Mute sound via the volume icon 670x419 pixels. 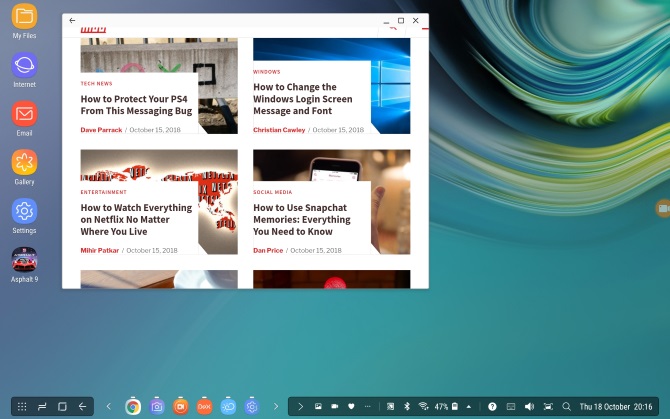(x=529, y=406)
